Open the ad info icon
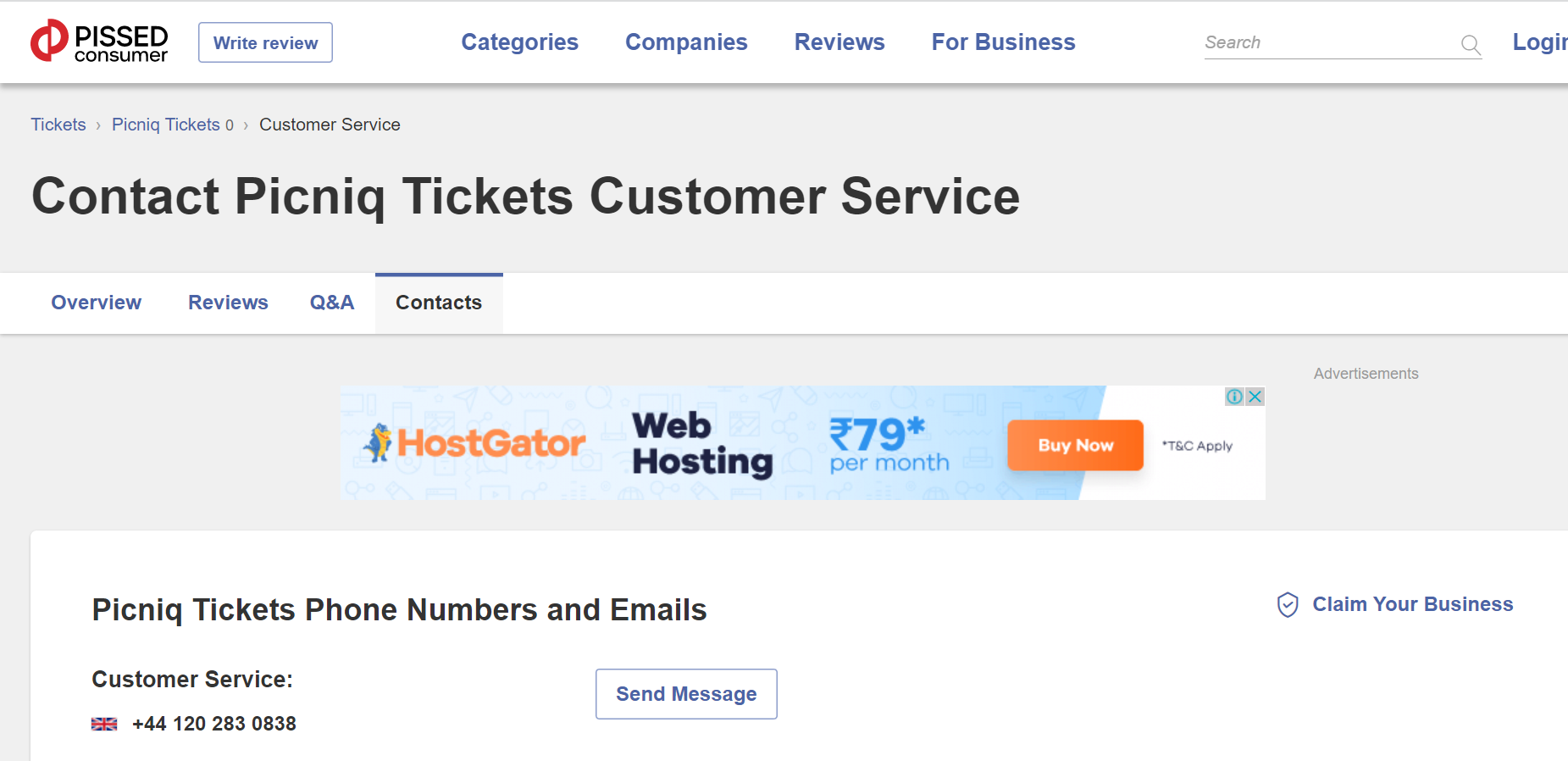This screenshot has height=761, width=1568. pos(1235,397)
